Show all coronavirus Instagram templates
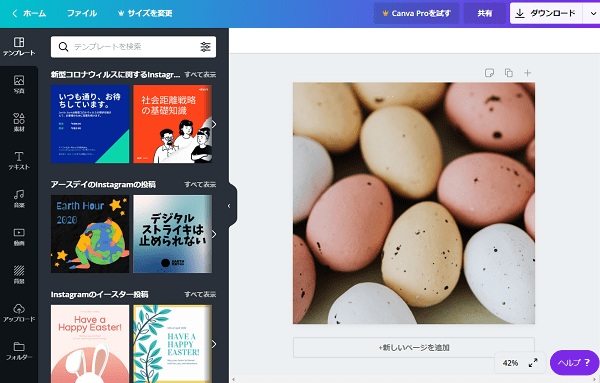This screenshot has height=383, width=600. (200, 75)
